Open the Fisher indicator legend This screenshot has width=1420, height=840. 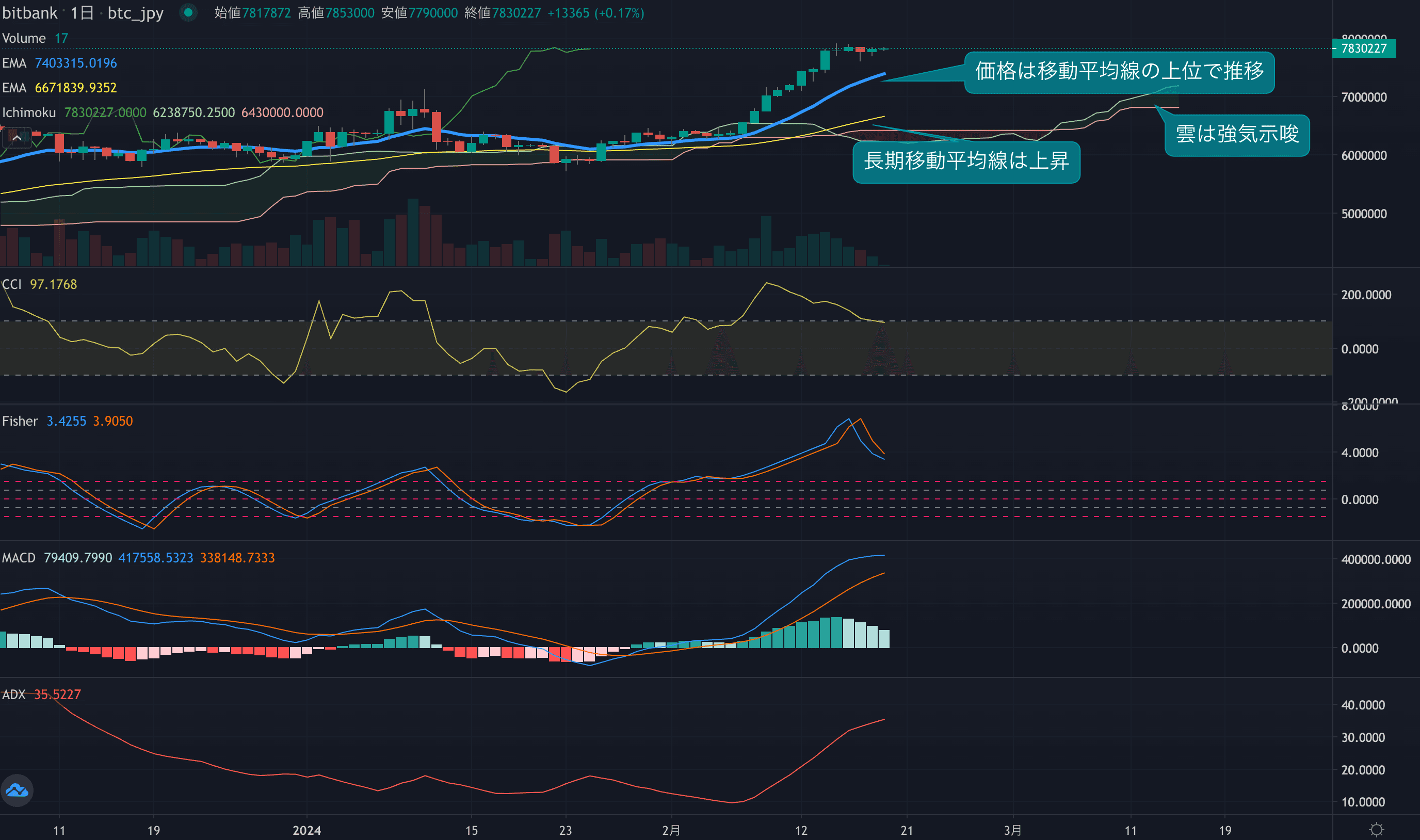click(20, 421)
